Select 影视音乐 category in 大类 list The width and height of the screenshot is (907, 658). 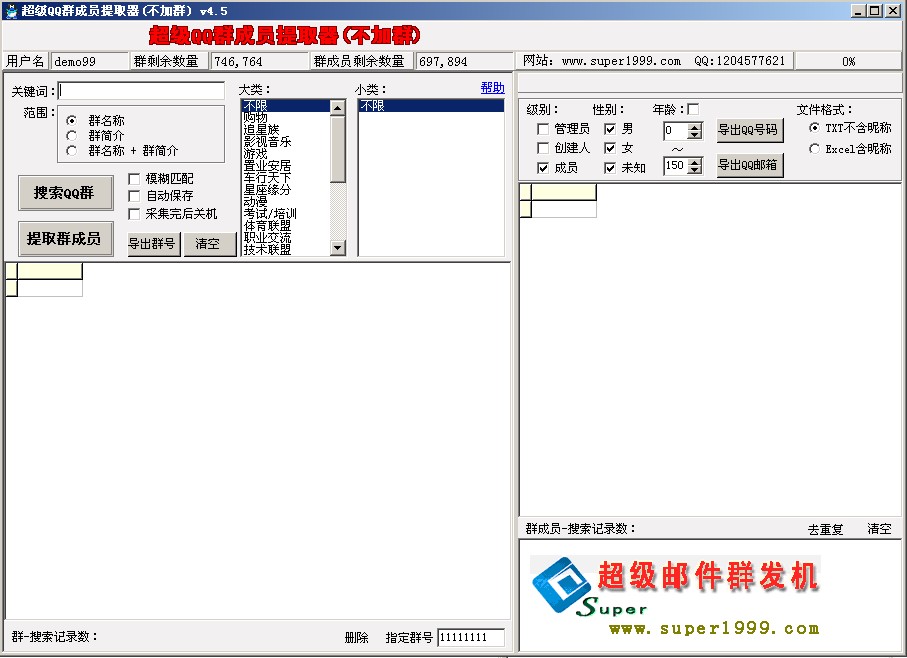(286, 142)
